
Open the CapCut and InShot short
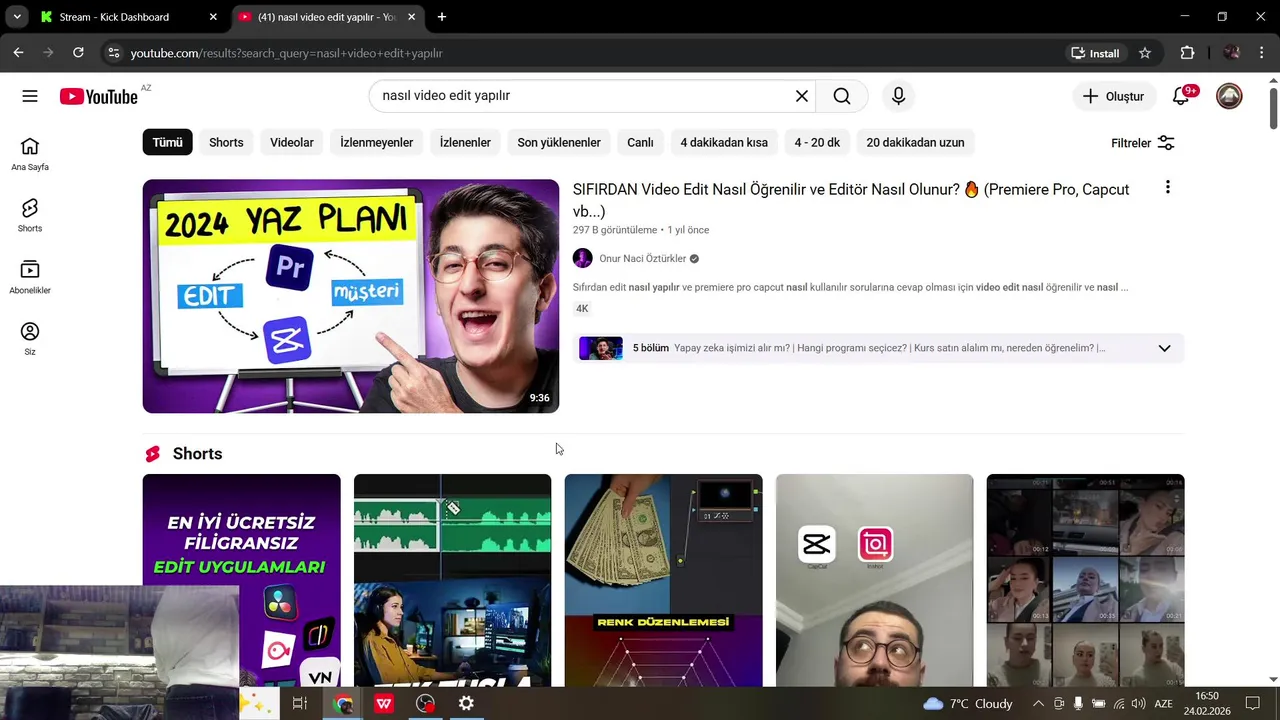pos(874,580)
